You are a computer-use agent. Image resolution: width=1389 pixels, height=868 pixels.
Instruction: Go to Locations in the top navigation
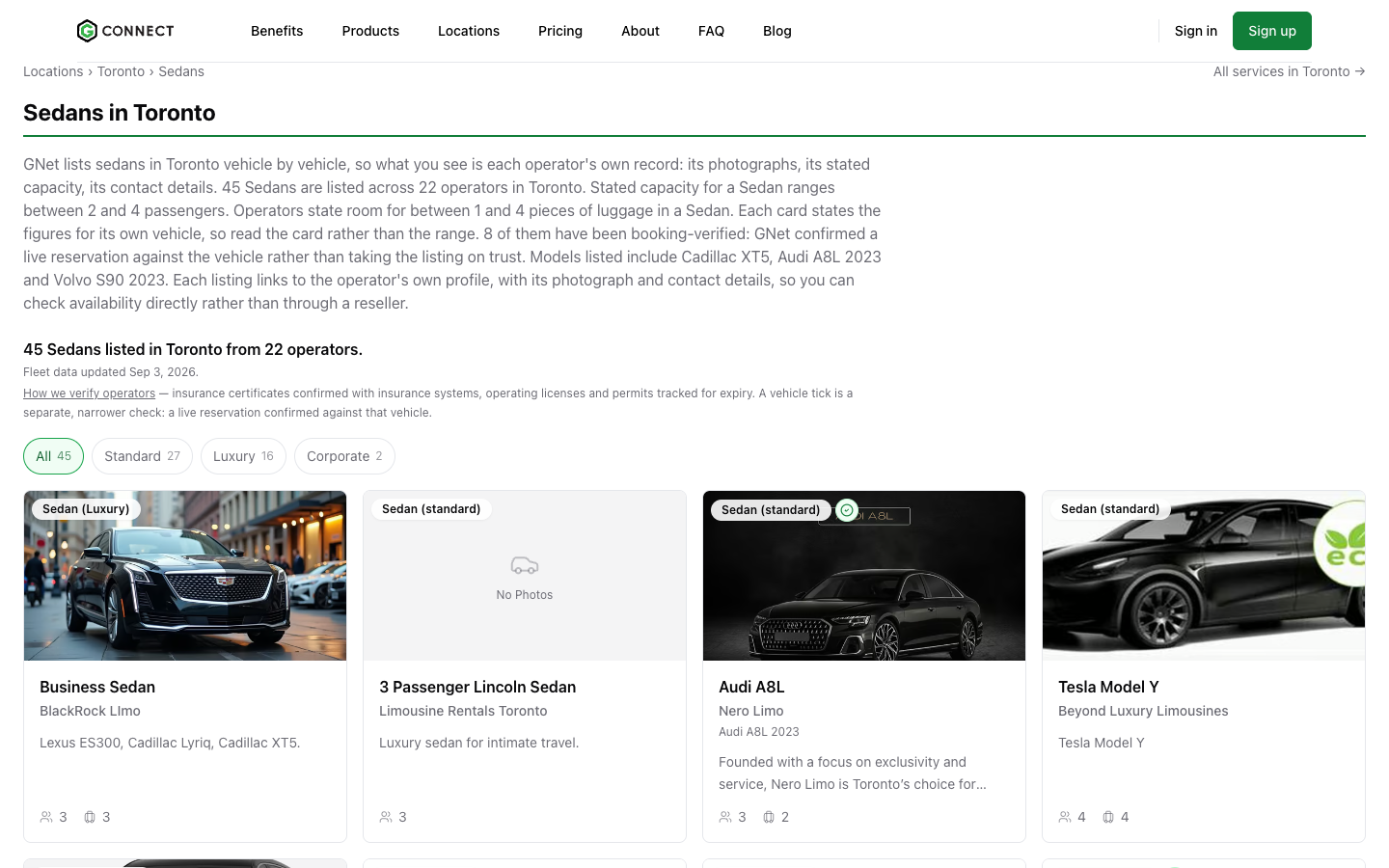coord(469,31)
